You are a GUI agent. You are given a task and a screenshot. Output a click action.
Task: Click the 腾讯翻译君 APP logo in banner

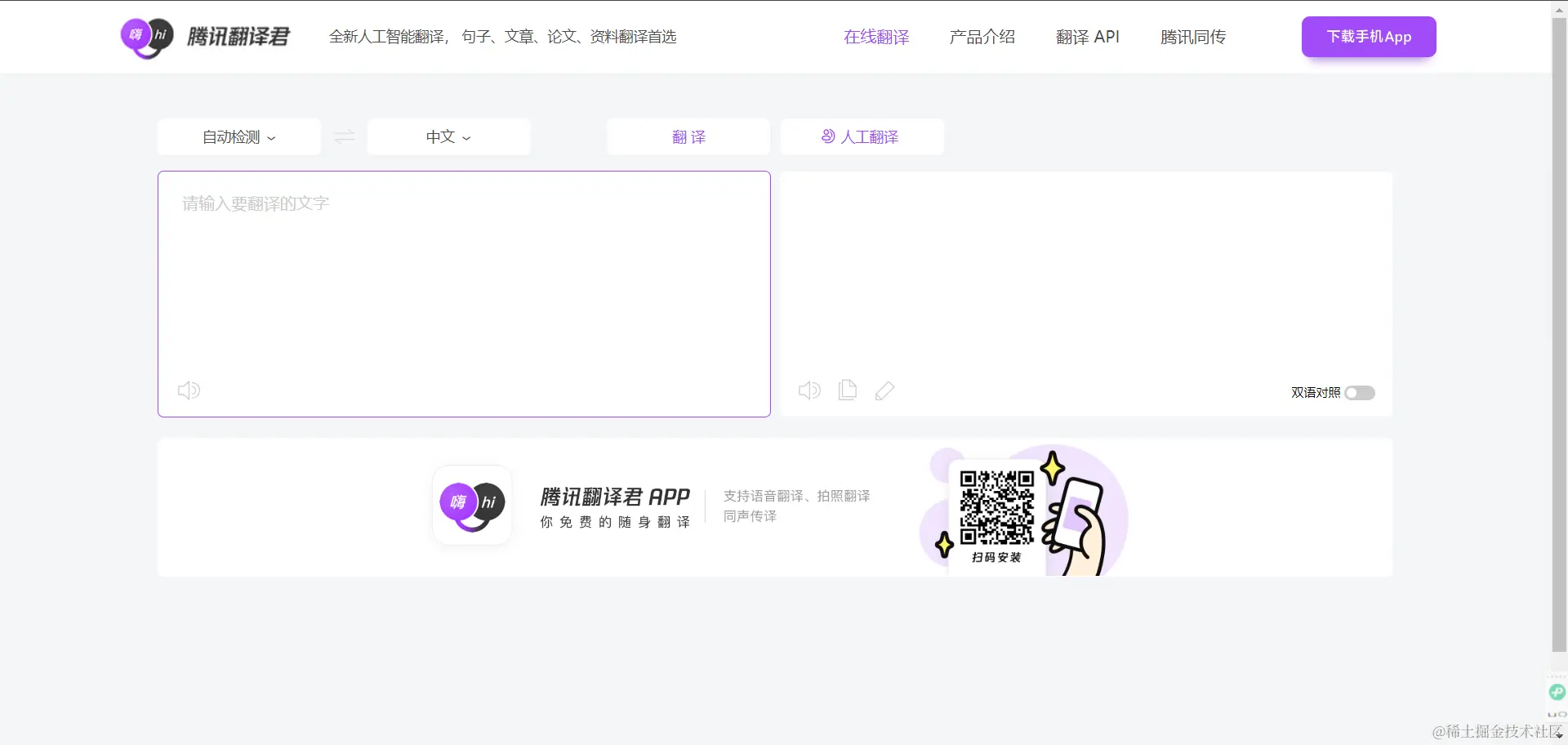[x=472, y=505]
